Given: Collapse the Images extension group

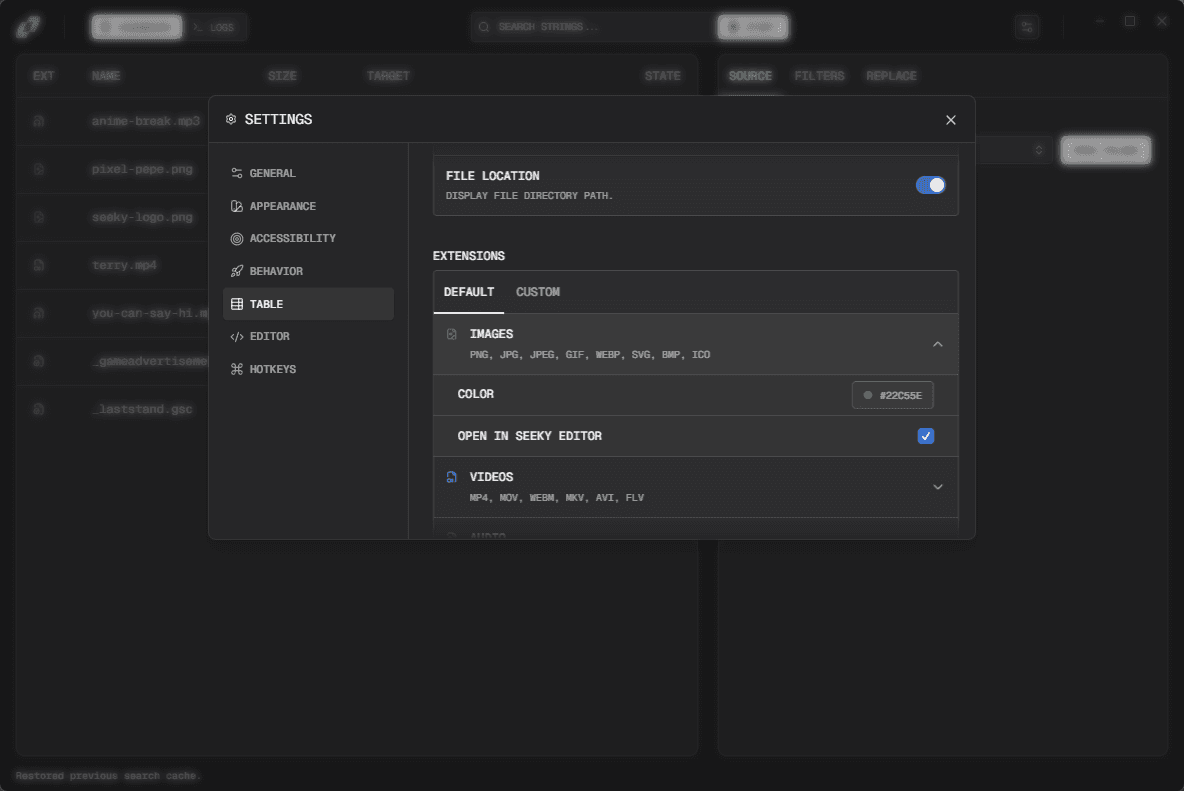Looking at the screenshot, I should [937, 344].
